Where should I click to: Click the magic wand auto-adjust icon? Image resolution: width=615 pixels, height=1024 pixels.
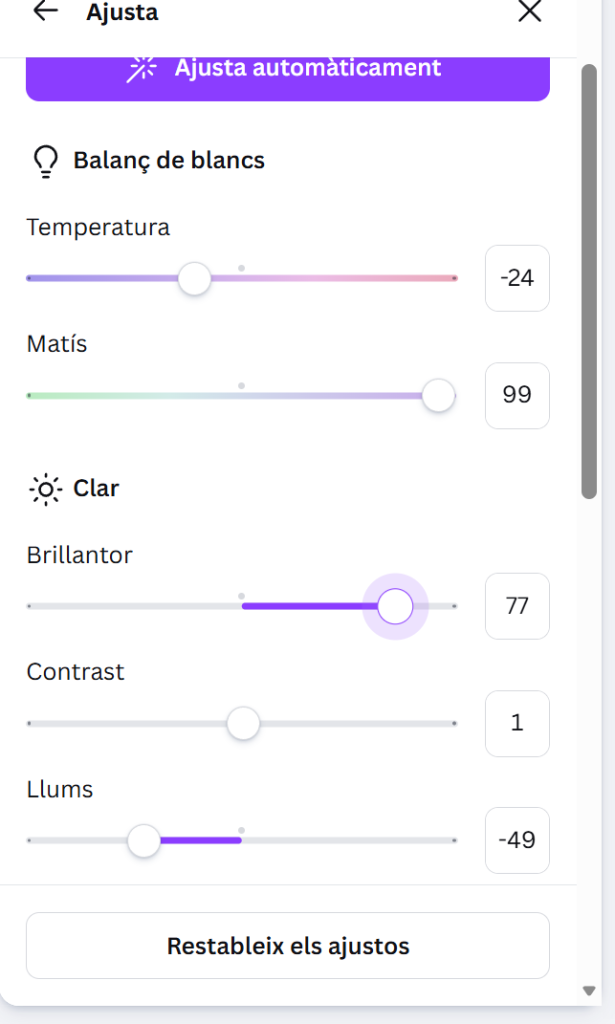(143, 68)
